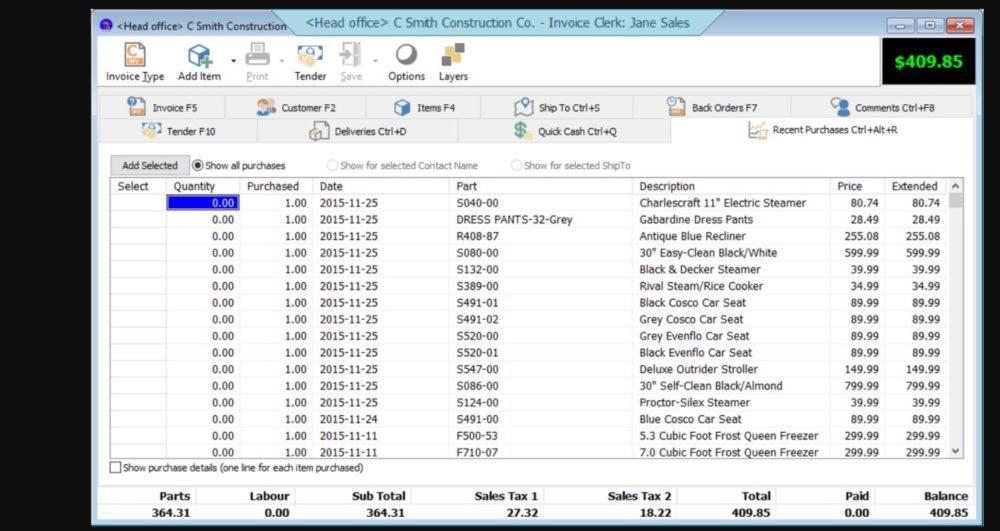Click the Add Item box icon
This screenshot has width=1000, height=531.
[199, 56]
